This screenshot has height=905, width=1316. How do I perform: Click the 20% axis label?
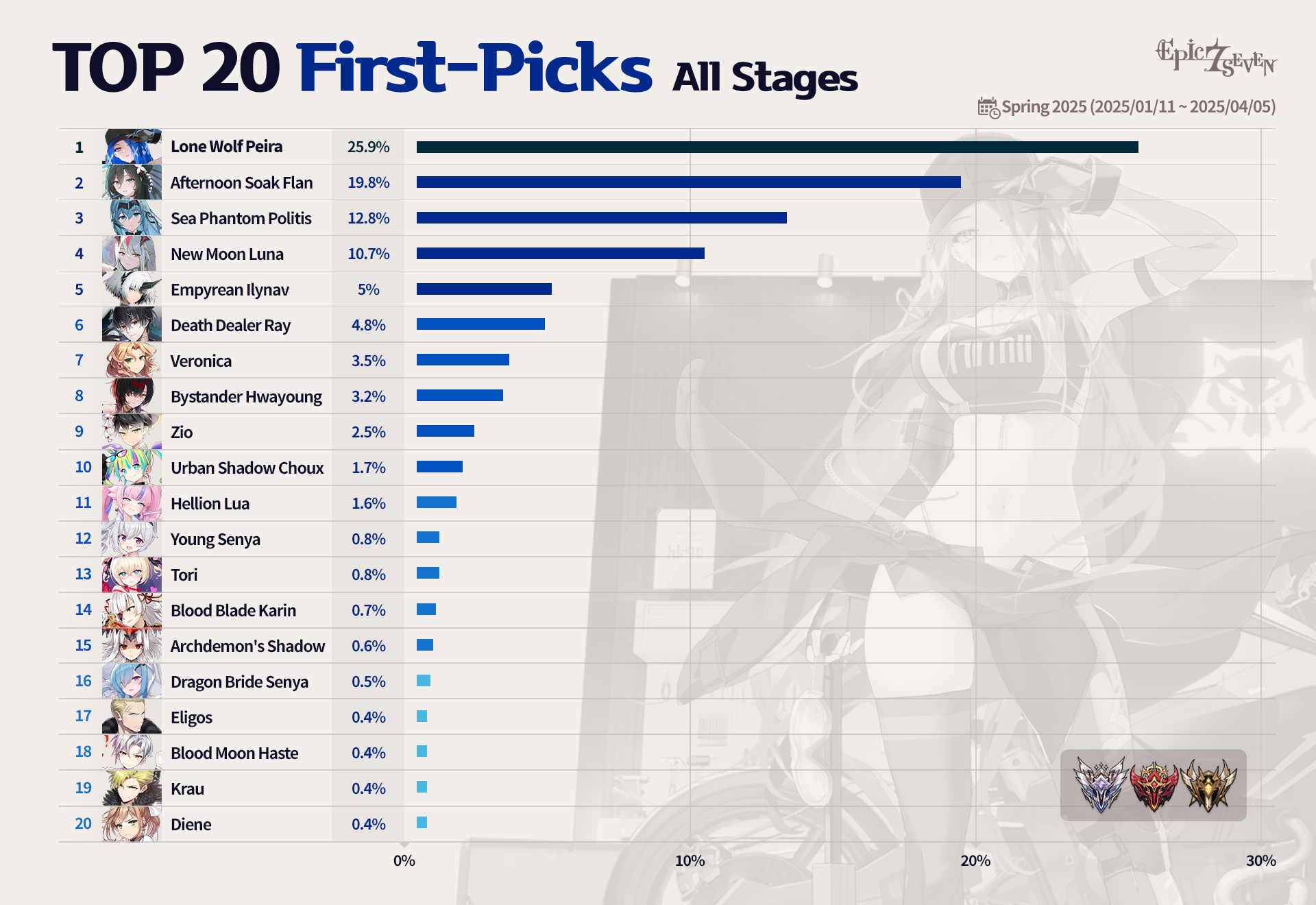click(x=975, y=861)
